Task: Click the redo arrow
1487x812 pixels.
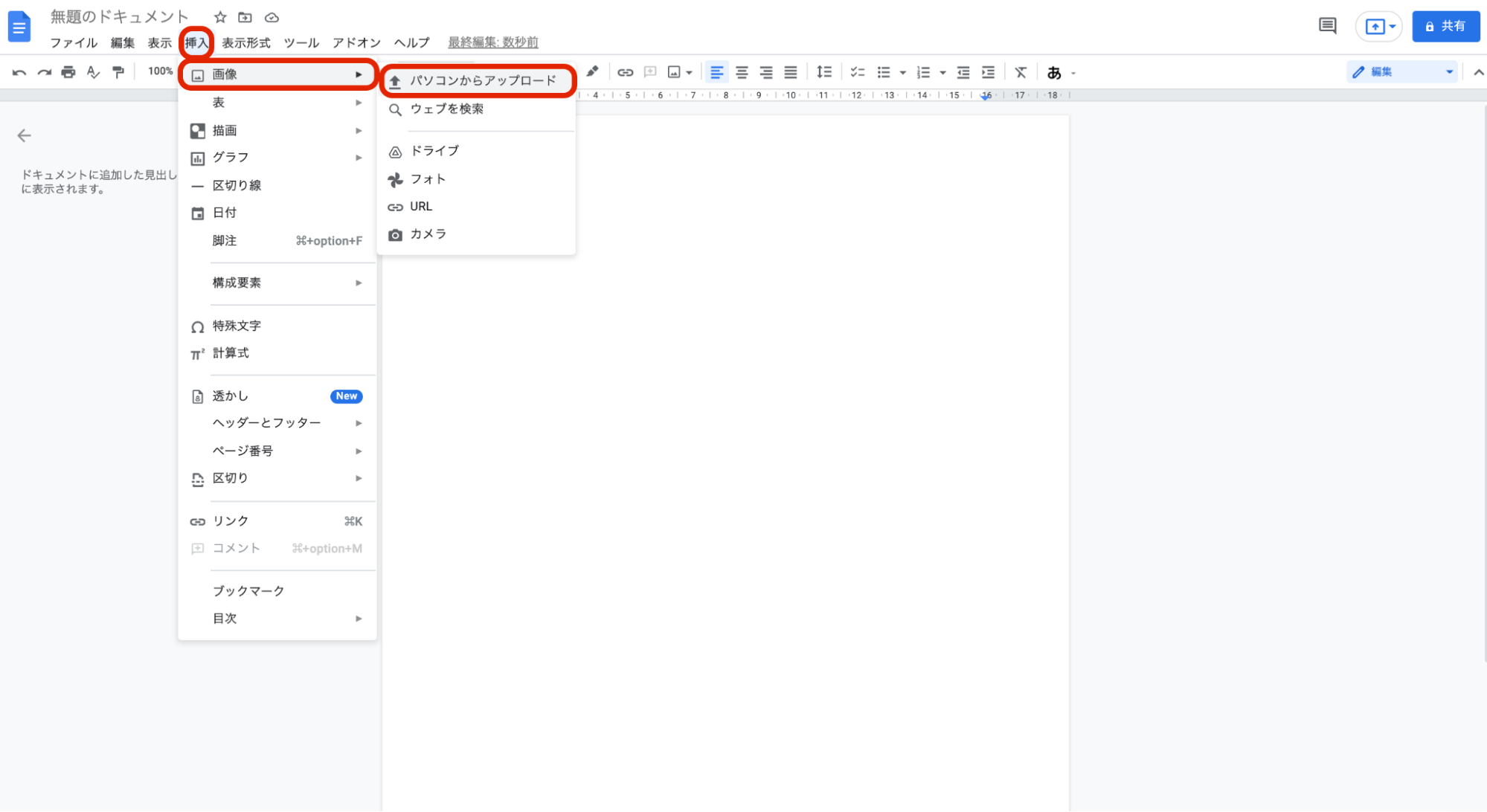Action: click(x=45, y=72)
